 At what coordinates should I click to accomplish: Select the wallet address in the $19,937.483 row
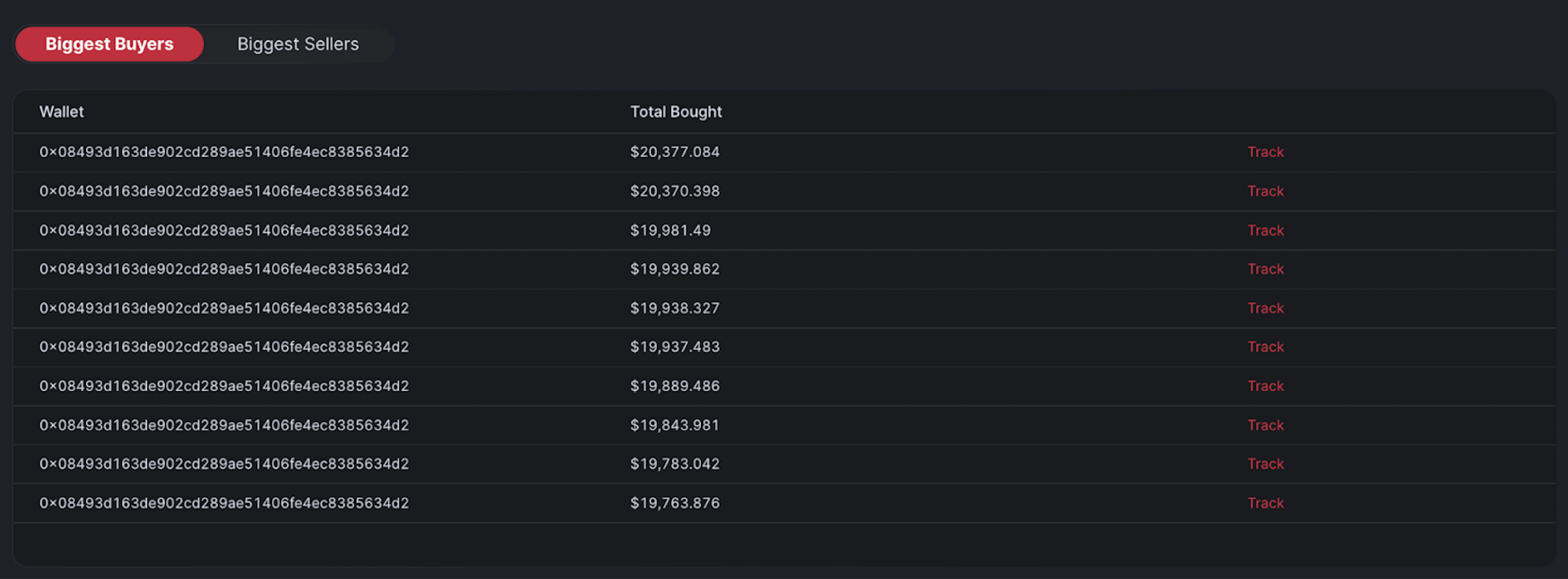click(x=224, y=347)
